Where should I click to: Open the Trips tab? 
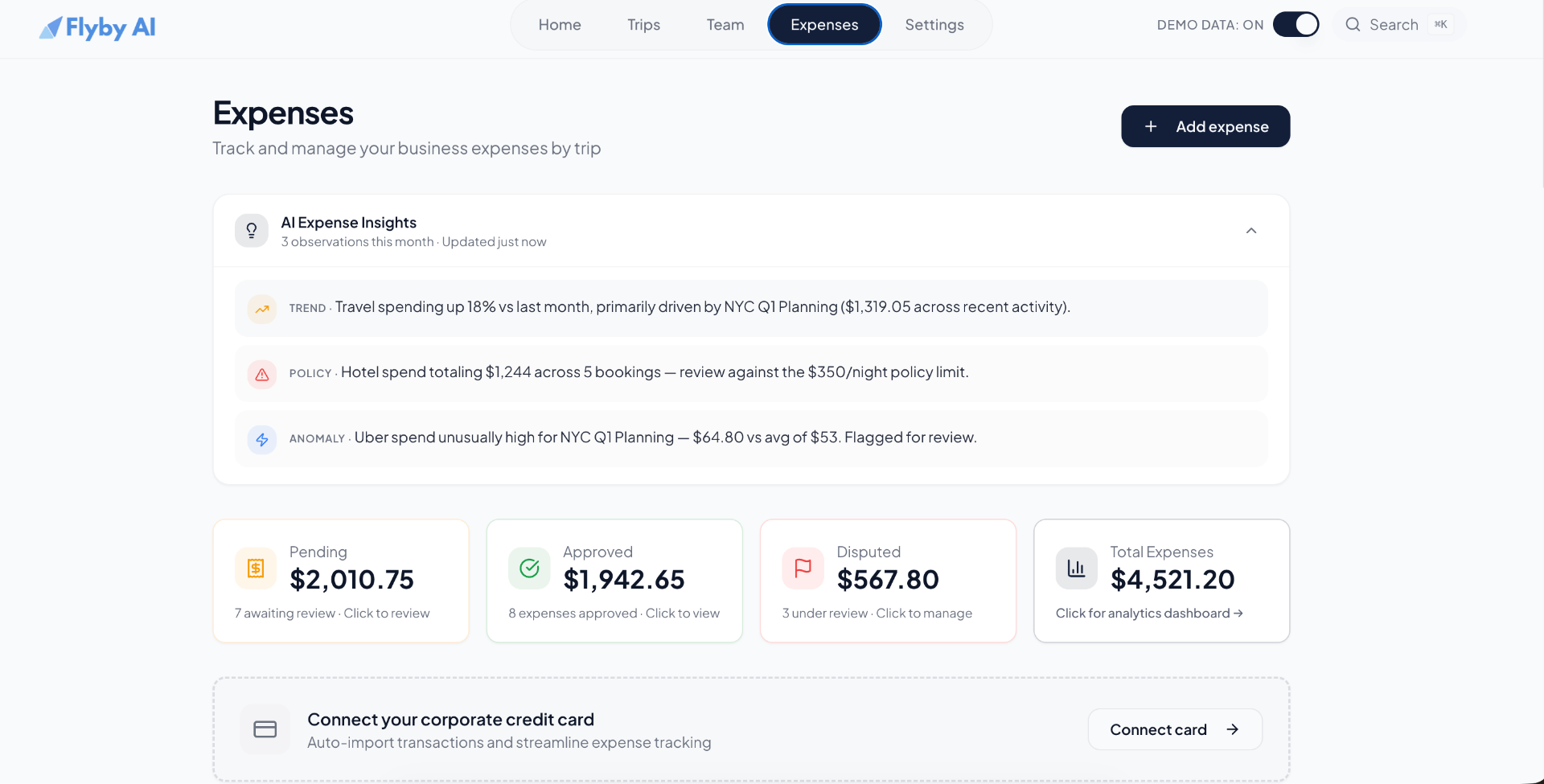coord(643,25)
